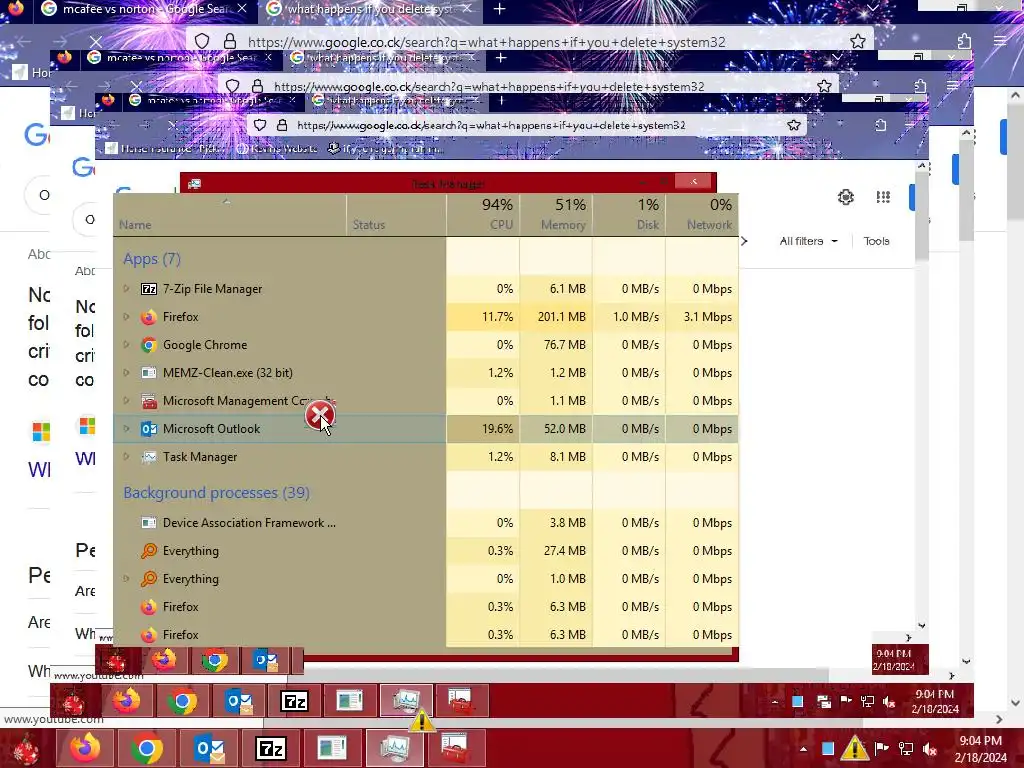Open the All filters dropdown
The image size is (1024, 768).
[x=808, y=241]
